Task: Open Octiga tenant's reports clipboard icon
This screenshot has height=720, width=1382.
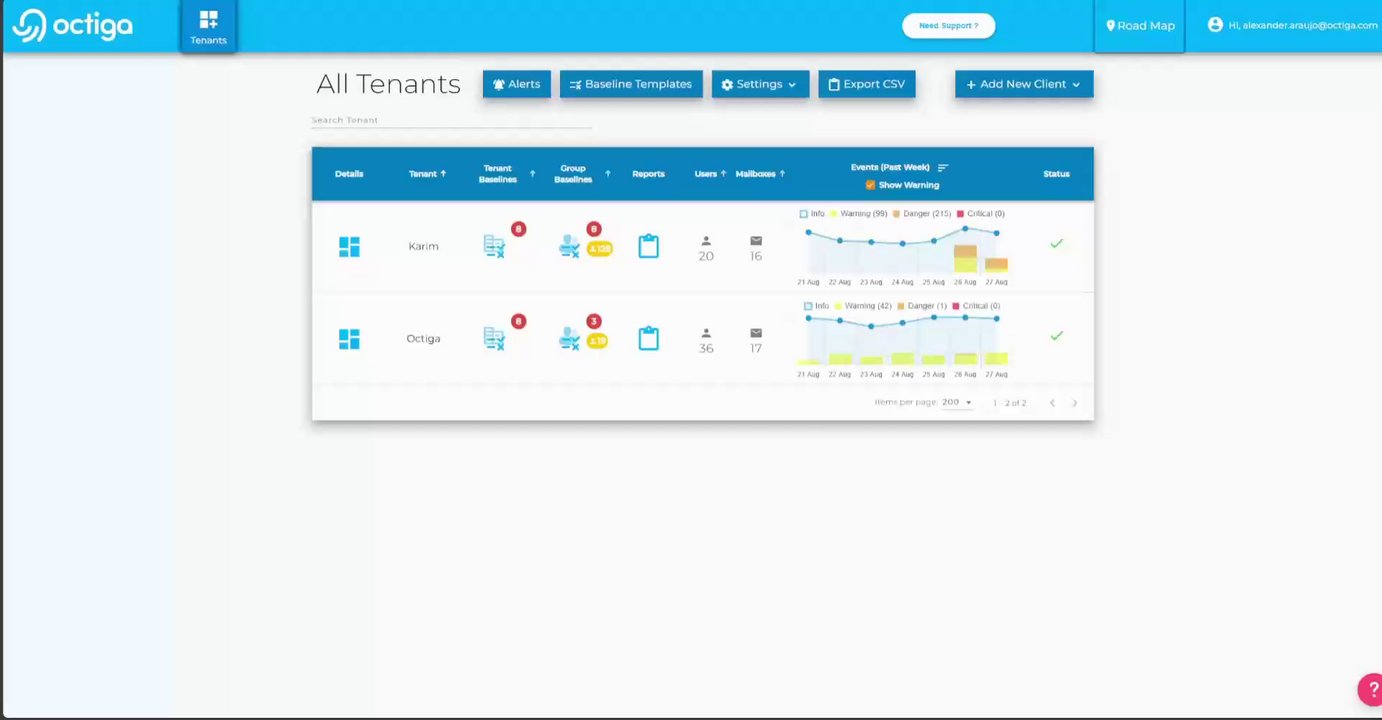Action: (648, 338)
